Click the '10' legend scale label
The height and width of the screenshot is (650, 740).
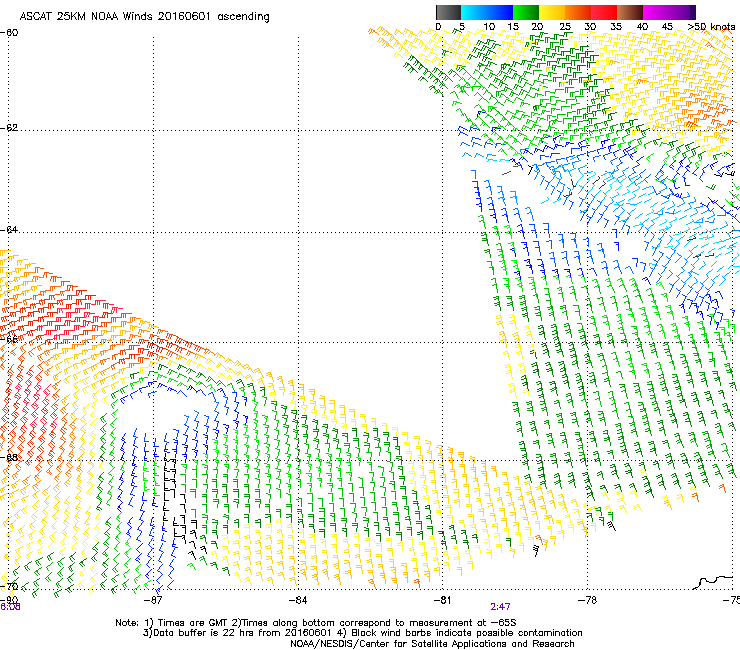coord(489,27)
